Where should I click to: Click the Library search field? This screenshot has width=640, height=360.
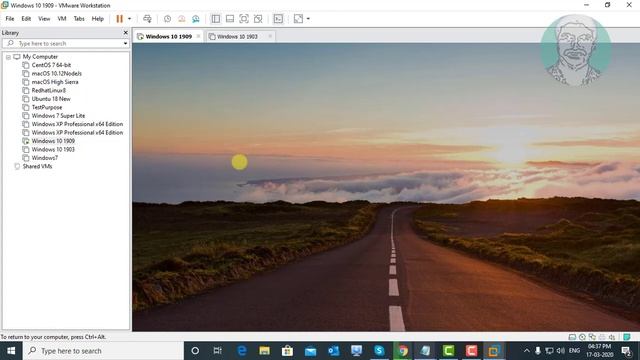pyautogui.click(x=65, y=43)
